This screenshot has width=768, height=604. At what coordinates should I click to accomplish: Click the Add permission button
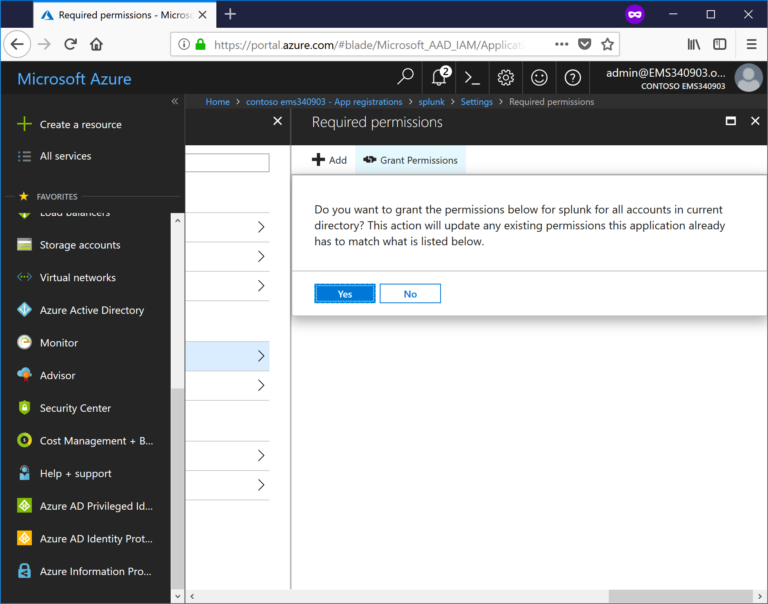pyautogui.click(x=329, y=160)
